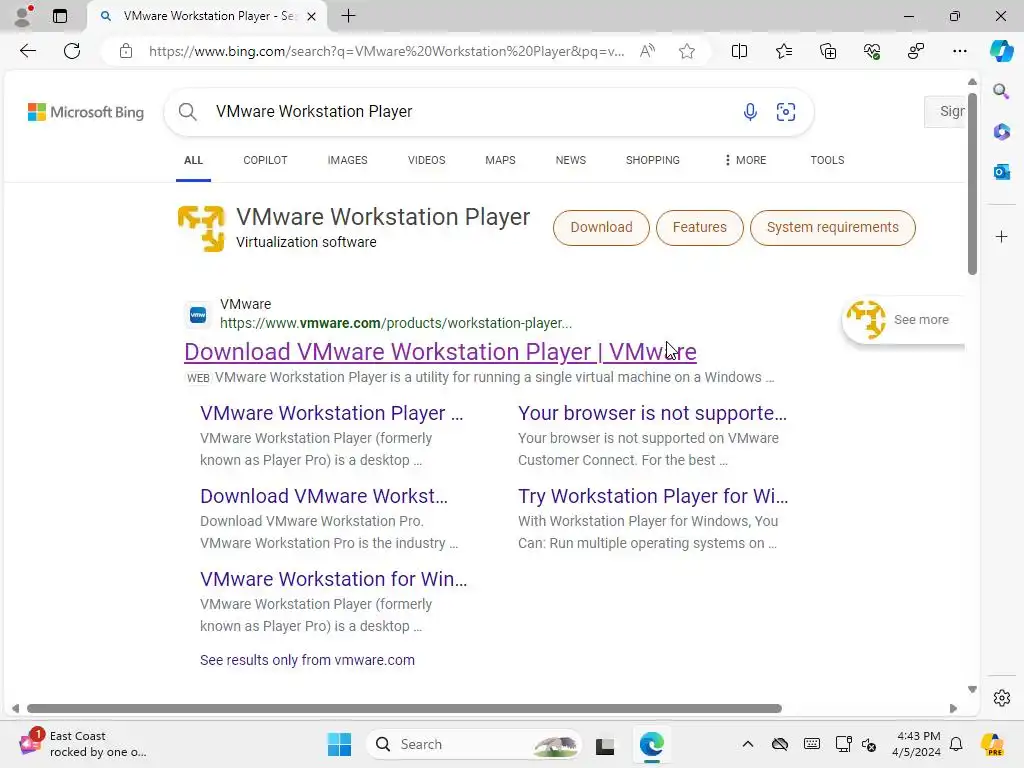This screenshot has height=768, width=1024.
Task: Open Download VMware Workstation Player | VMware link
Action: pos(440,352)
